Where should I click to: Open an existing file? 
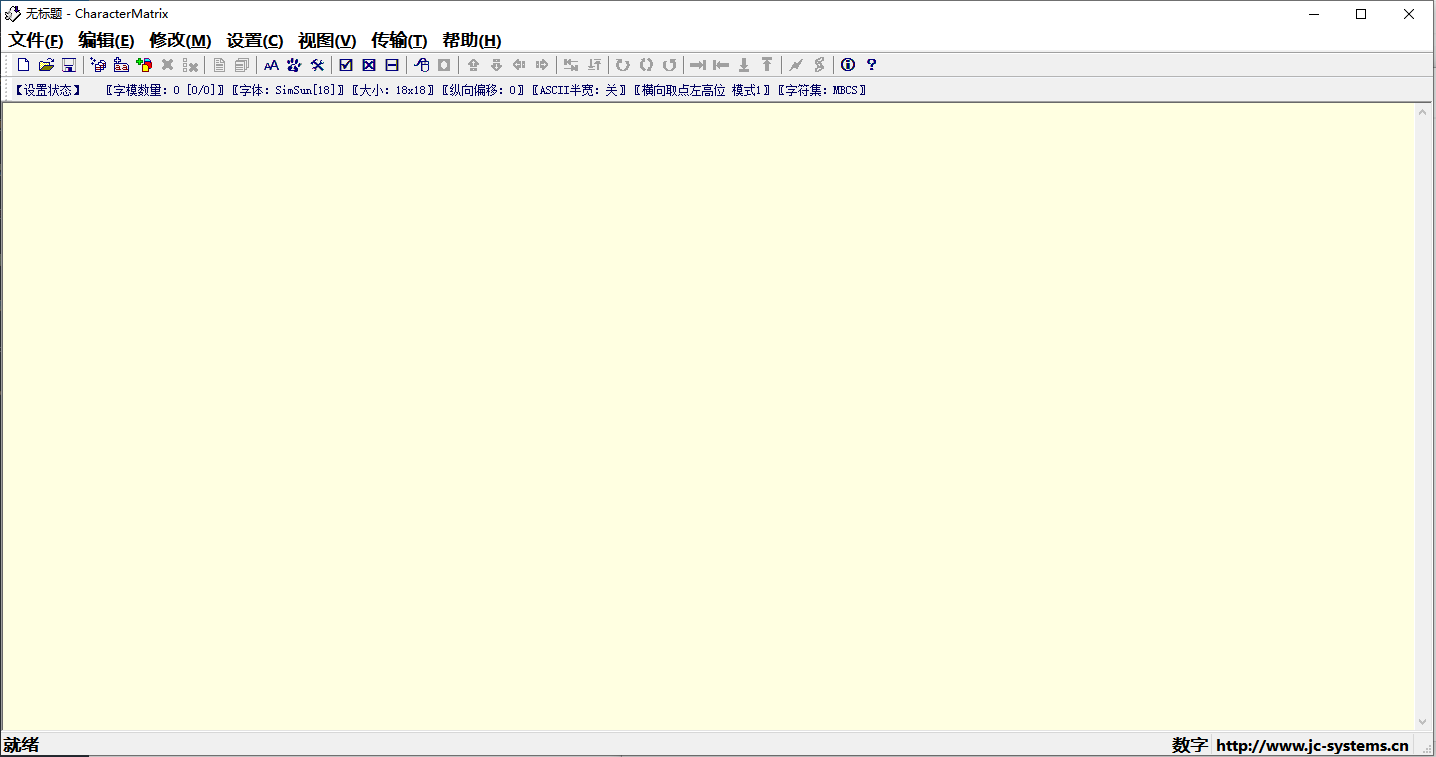[46, 64]
